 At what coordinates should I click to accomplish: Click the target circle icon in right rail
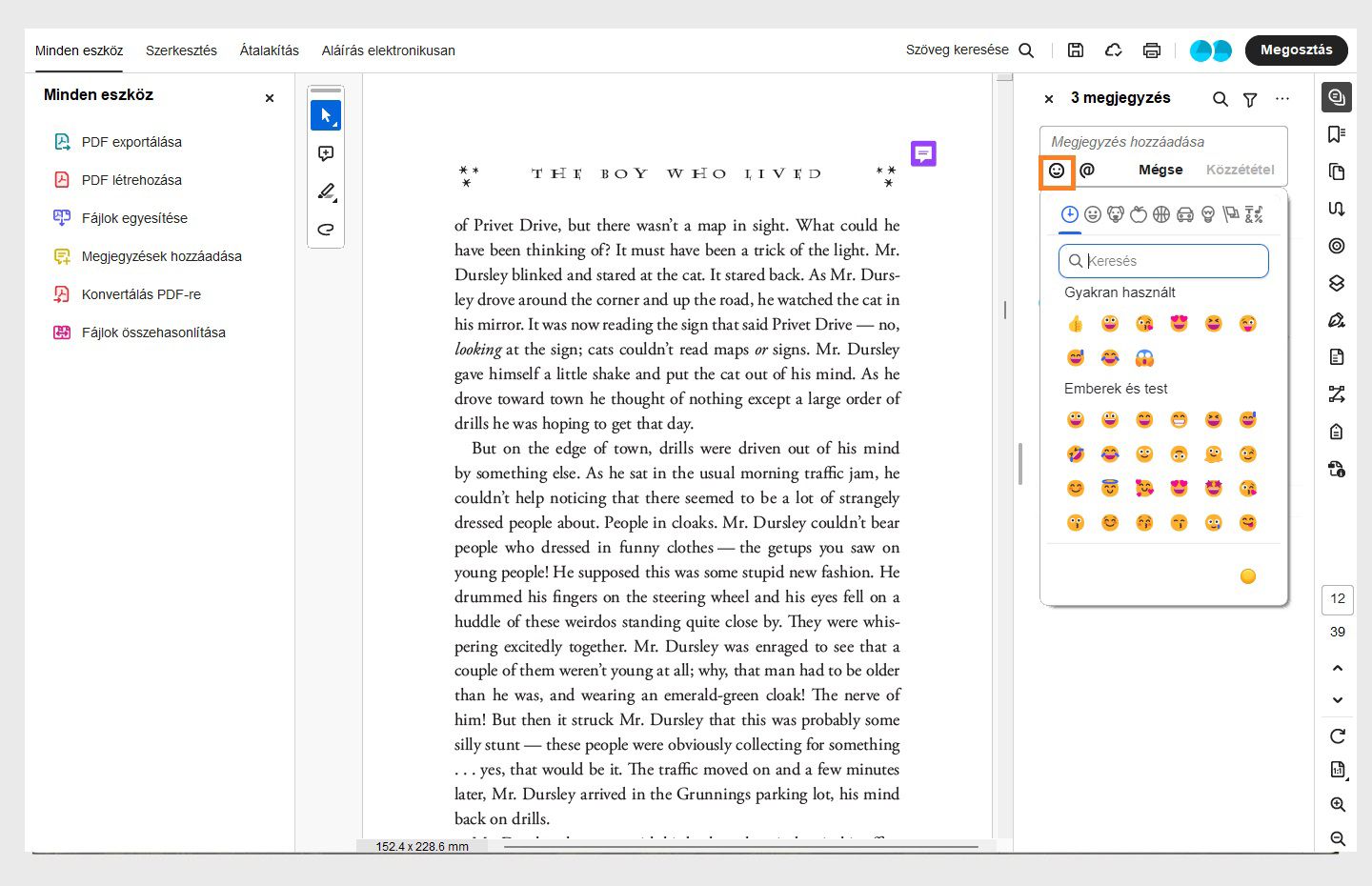[1337, 246]
